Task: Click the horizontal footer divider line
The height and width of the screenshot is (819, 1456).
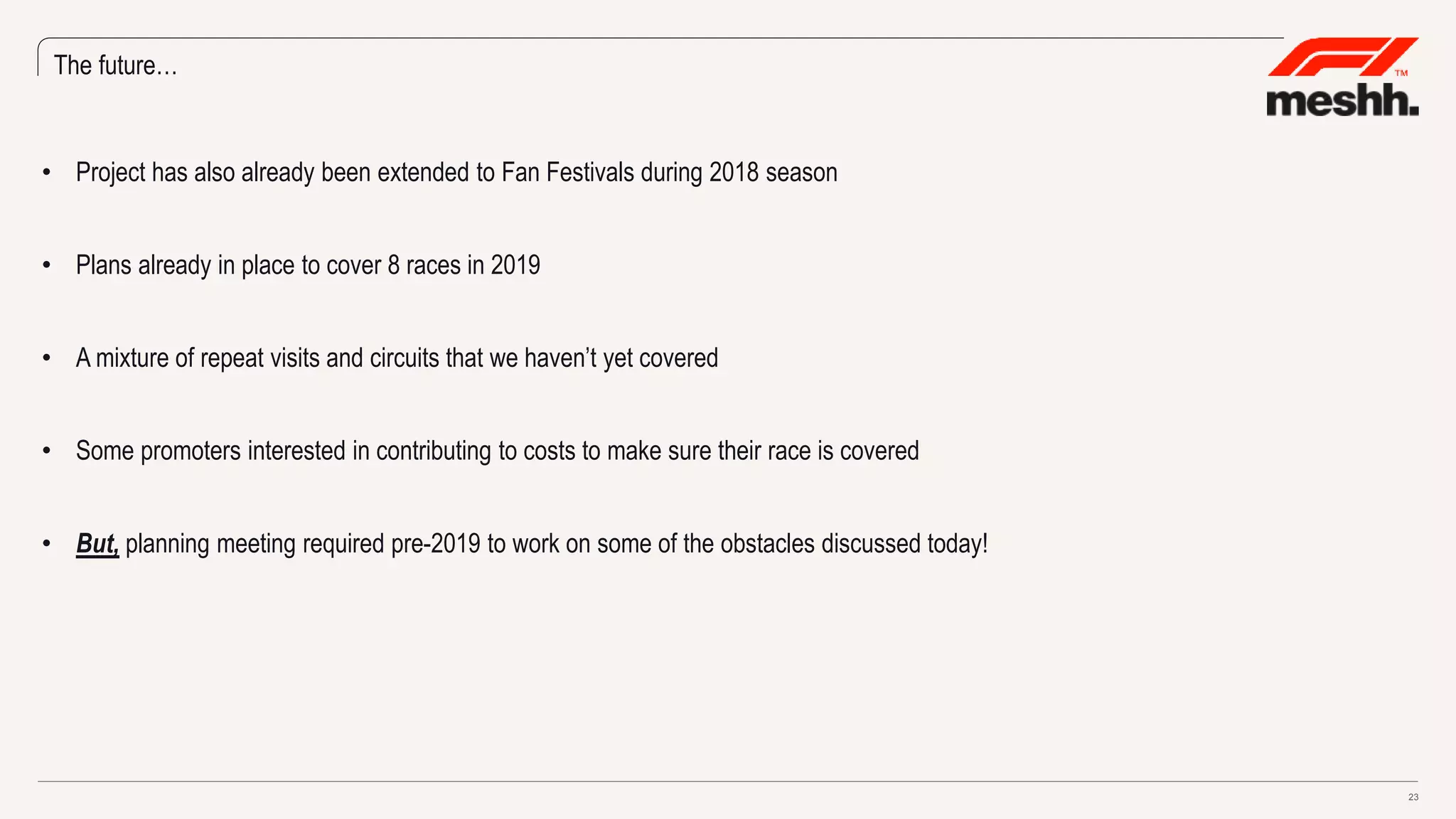Action: (x=728, y=781)
